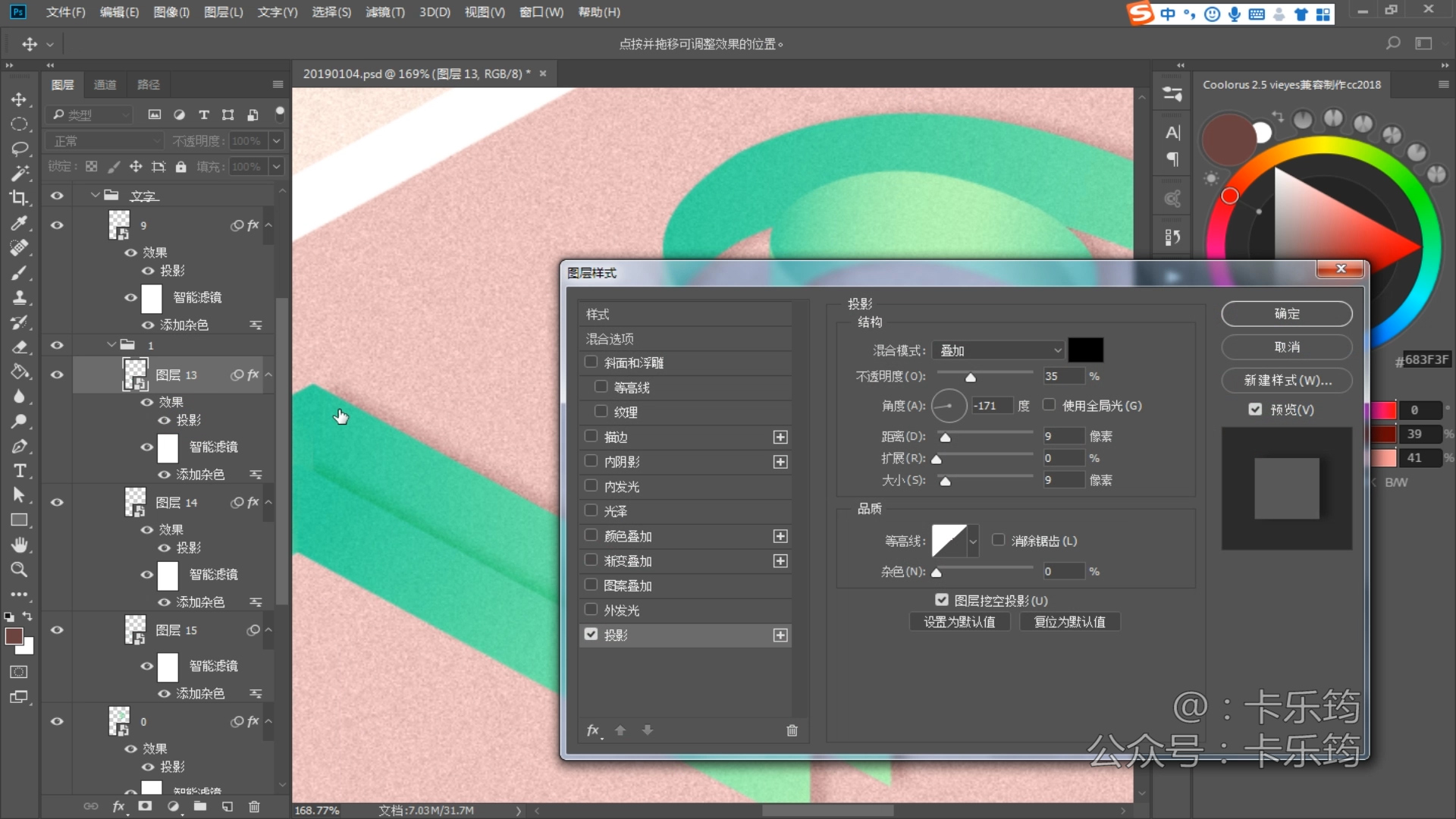Select the Hand tool
The height and width of the screenshot is (819, 1456).
[x=19, y=544]
